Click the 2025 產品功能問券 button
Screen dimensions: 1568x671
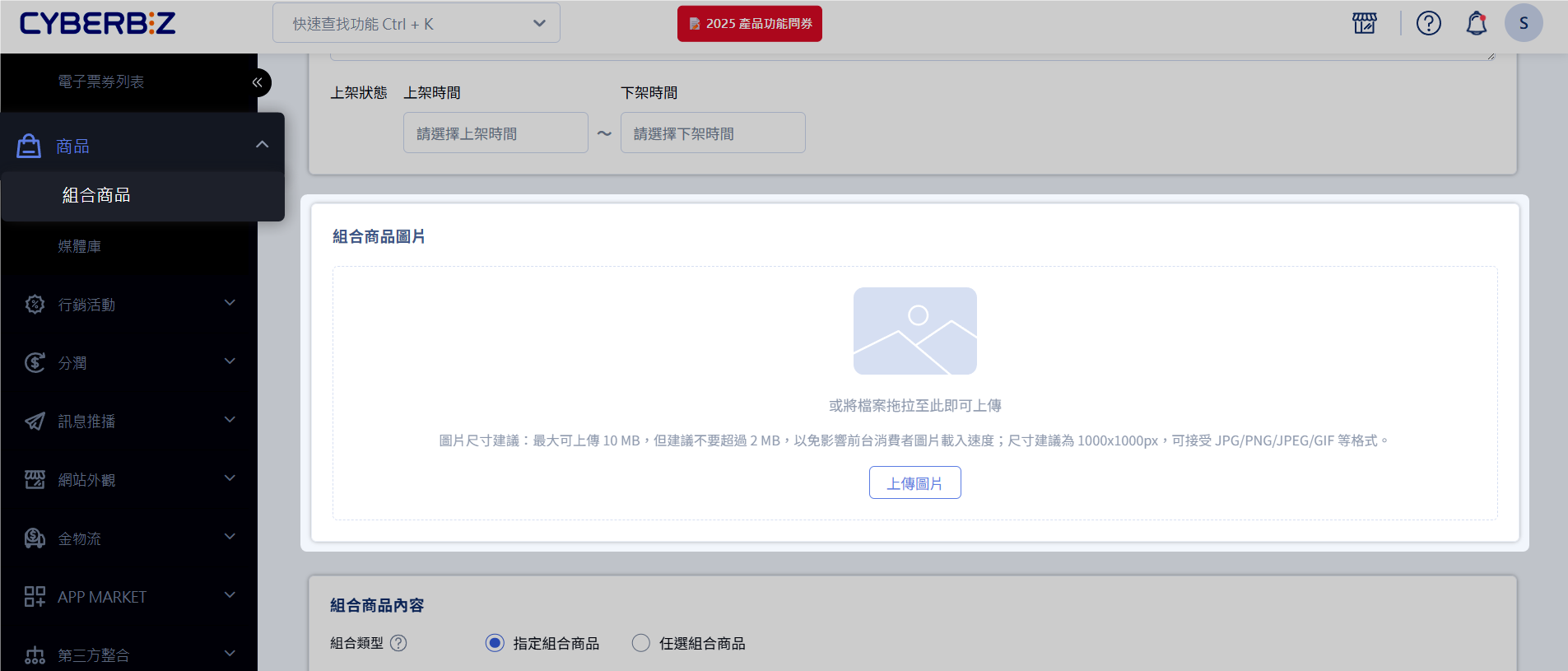[x=749, y=23]
